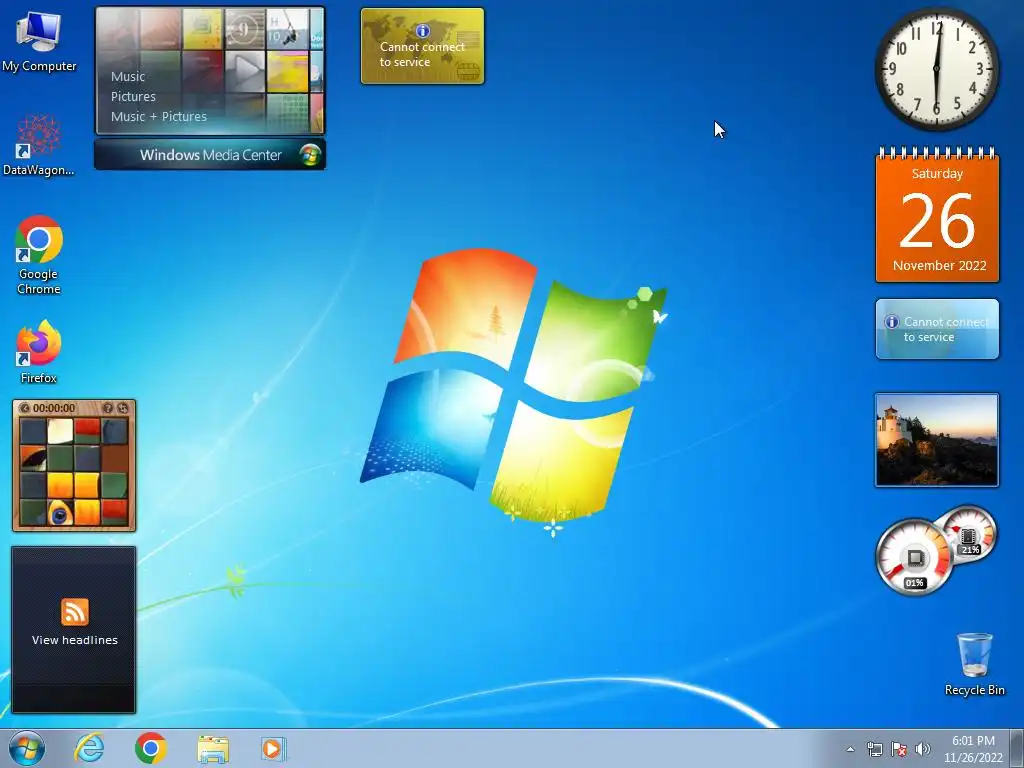The width and height of the screenshot is (1024, 768).
Task: Click the memory gauge reading 21%
Action: pos(968,534)
